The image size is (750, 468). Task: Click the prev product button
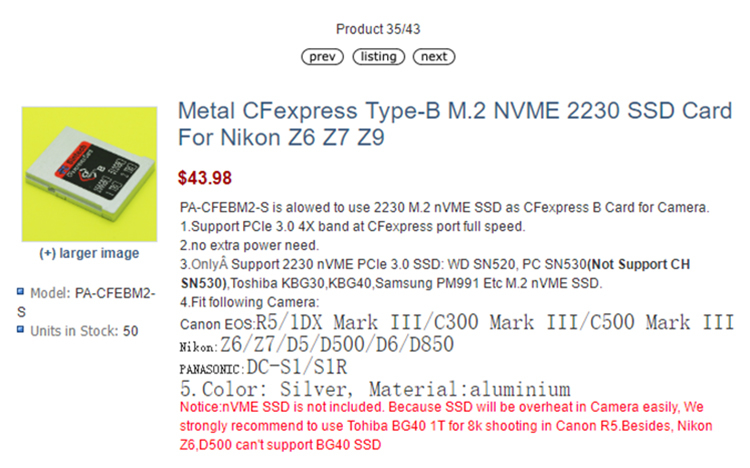pyautogui.click(x=322, y=57)
